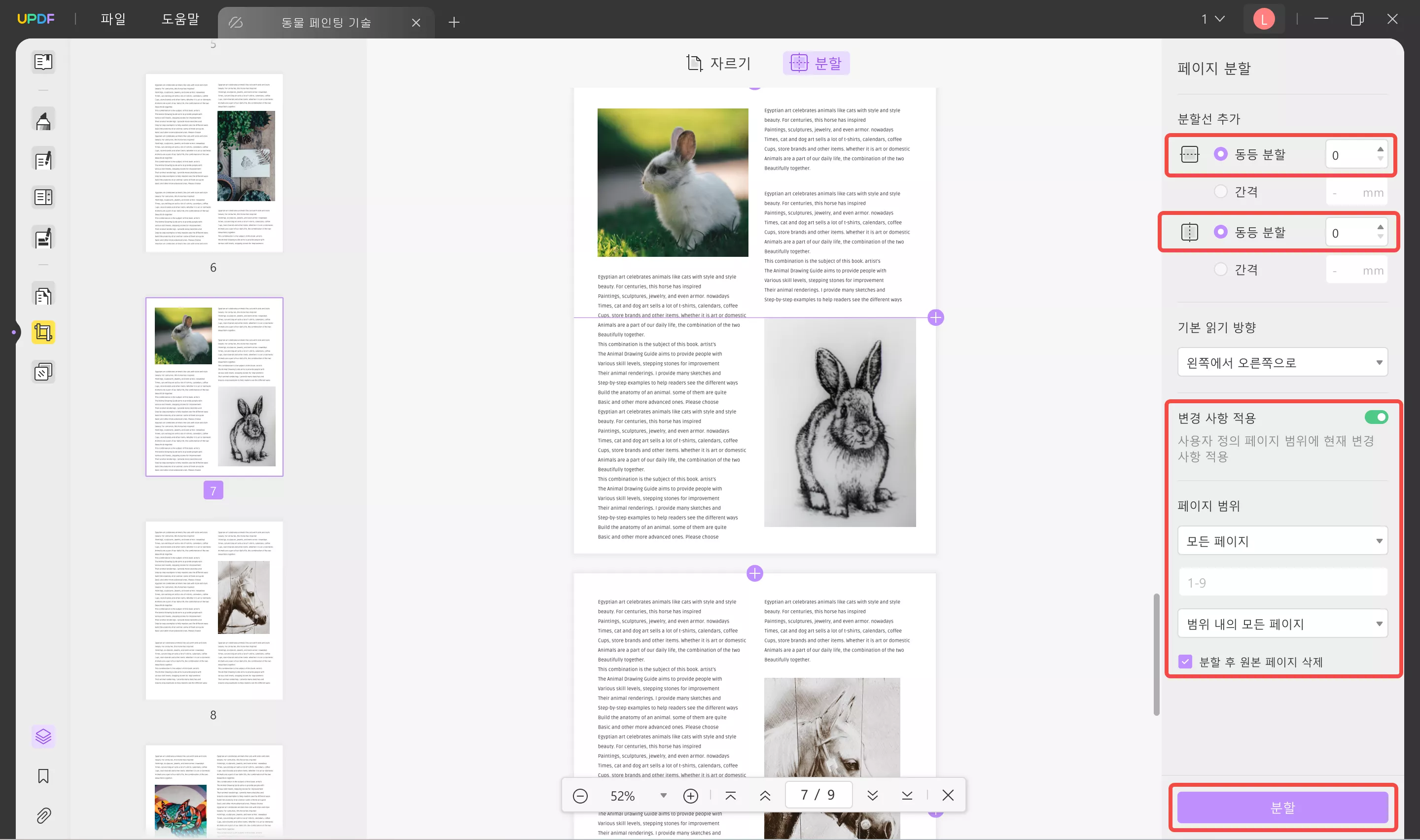The image size is (1420, 840).
Task: Open the Reader mode icon in the left sidebar
Action: 43,62
